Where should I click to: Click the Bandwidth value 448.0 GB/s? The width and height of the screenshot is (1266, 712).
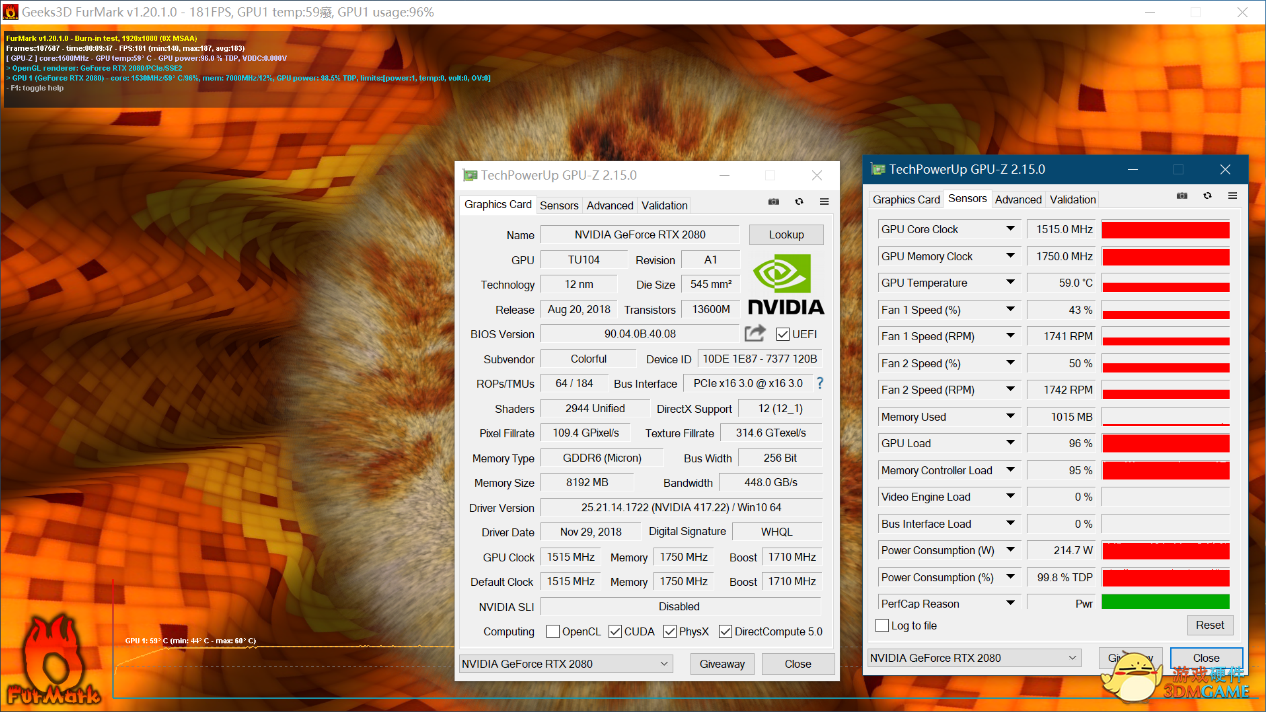[x=772, y=482]
